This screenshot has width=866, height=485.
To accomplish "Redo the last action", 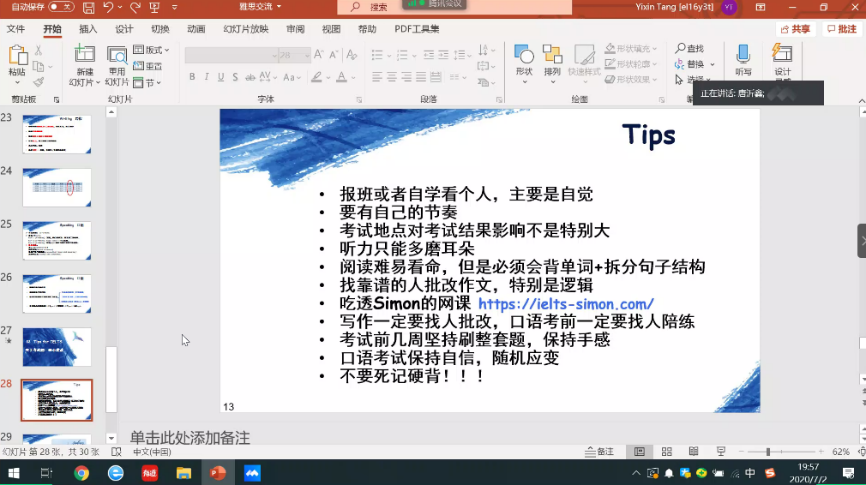I will click(135, 7).
